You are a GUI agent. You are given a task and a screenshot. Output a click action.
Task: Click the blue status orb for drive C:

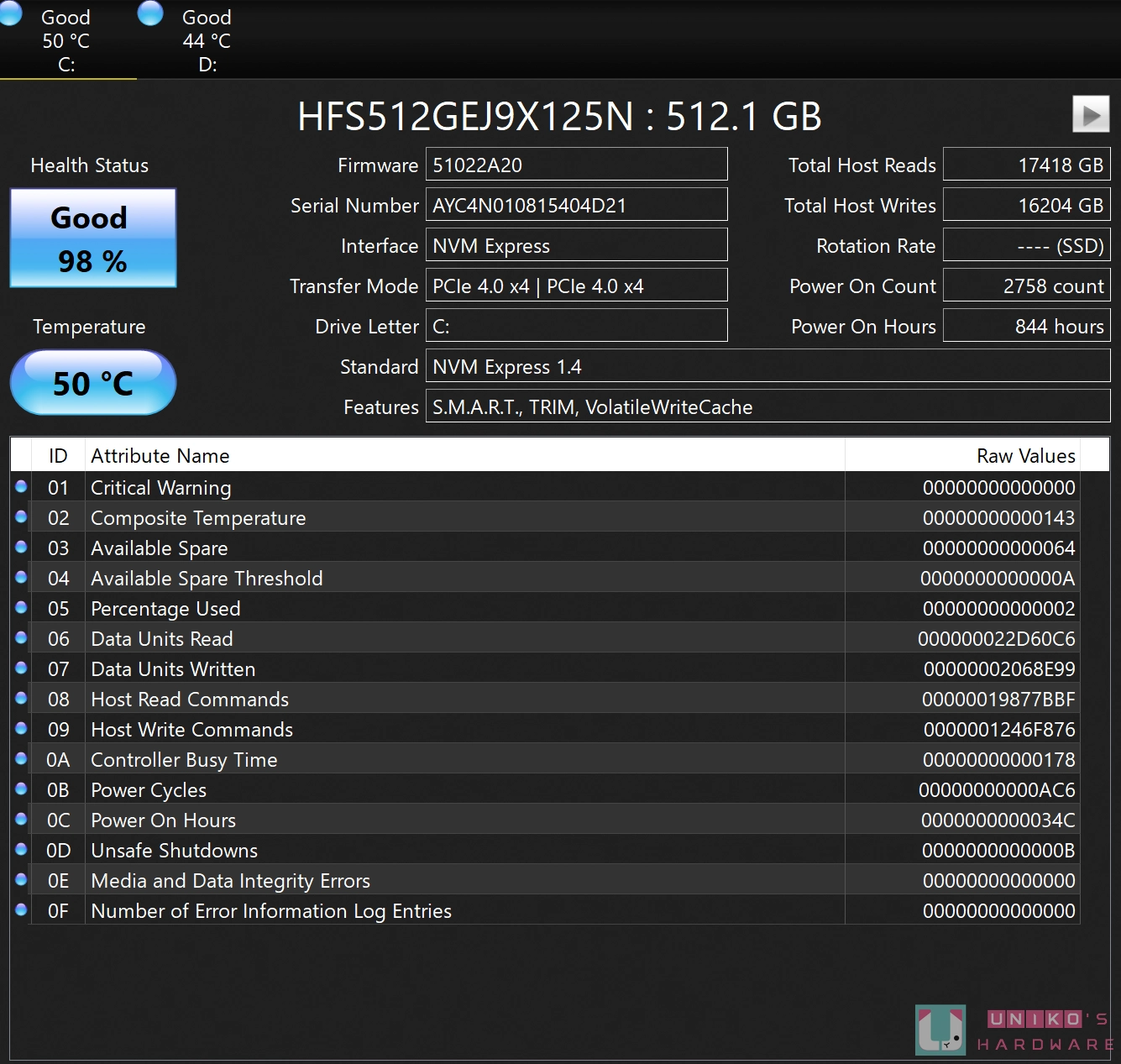pos(10,13)
